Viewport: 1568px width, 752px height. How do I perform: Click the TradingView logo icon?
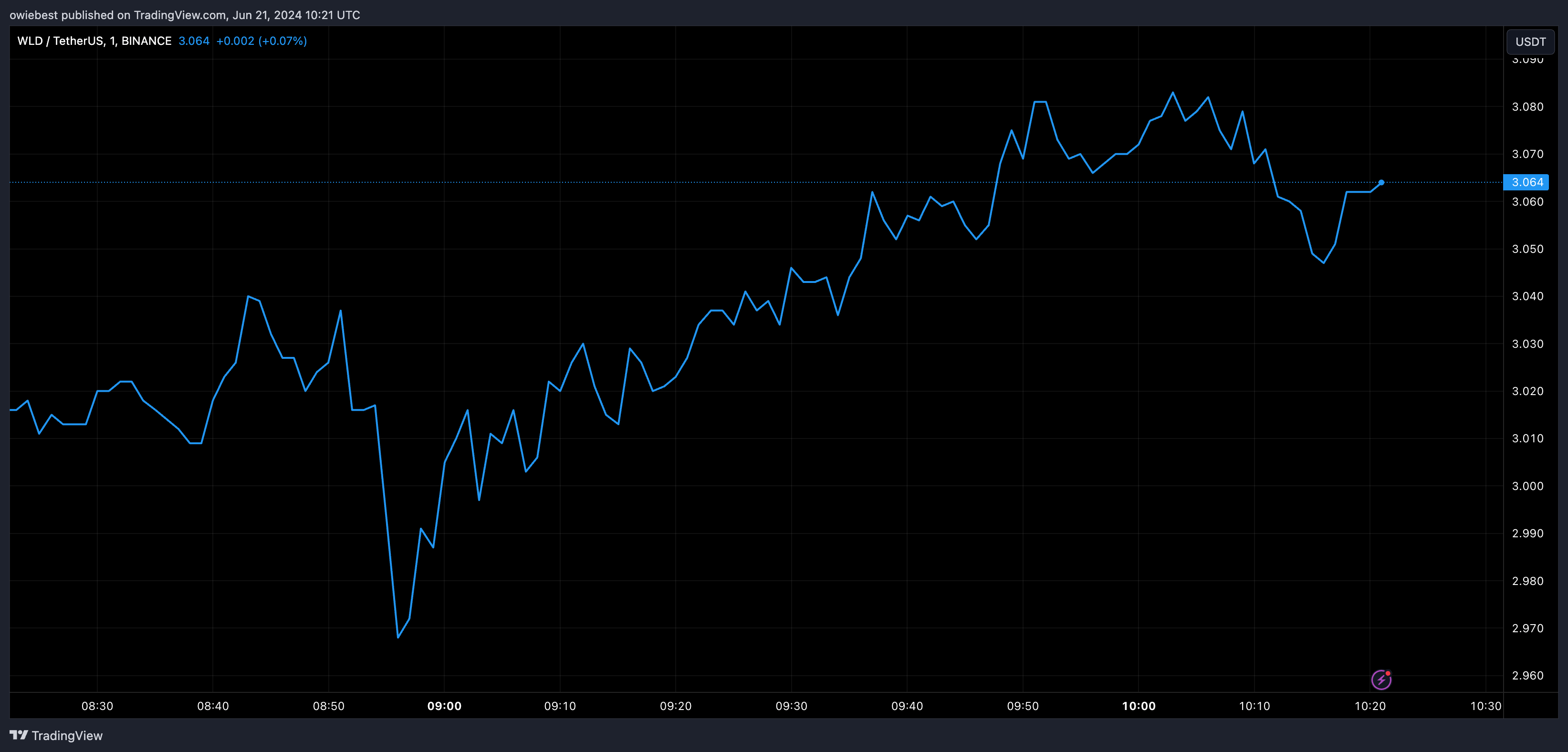pyautogui.click(x=19, y=735)
